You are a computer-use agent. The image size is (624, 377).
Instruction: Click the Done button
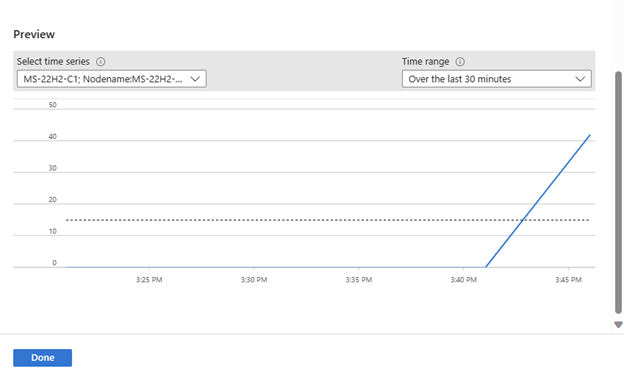(43, 357)
